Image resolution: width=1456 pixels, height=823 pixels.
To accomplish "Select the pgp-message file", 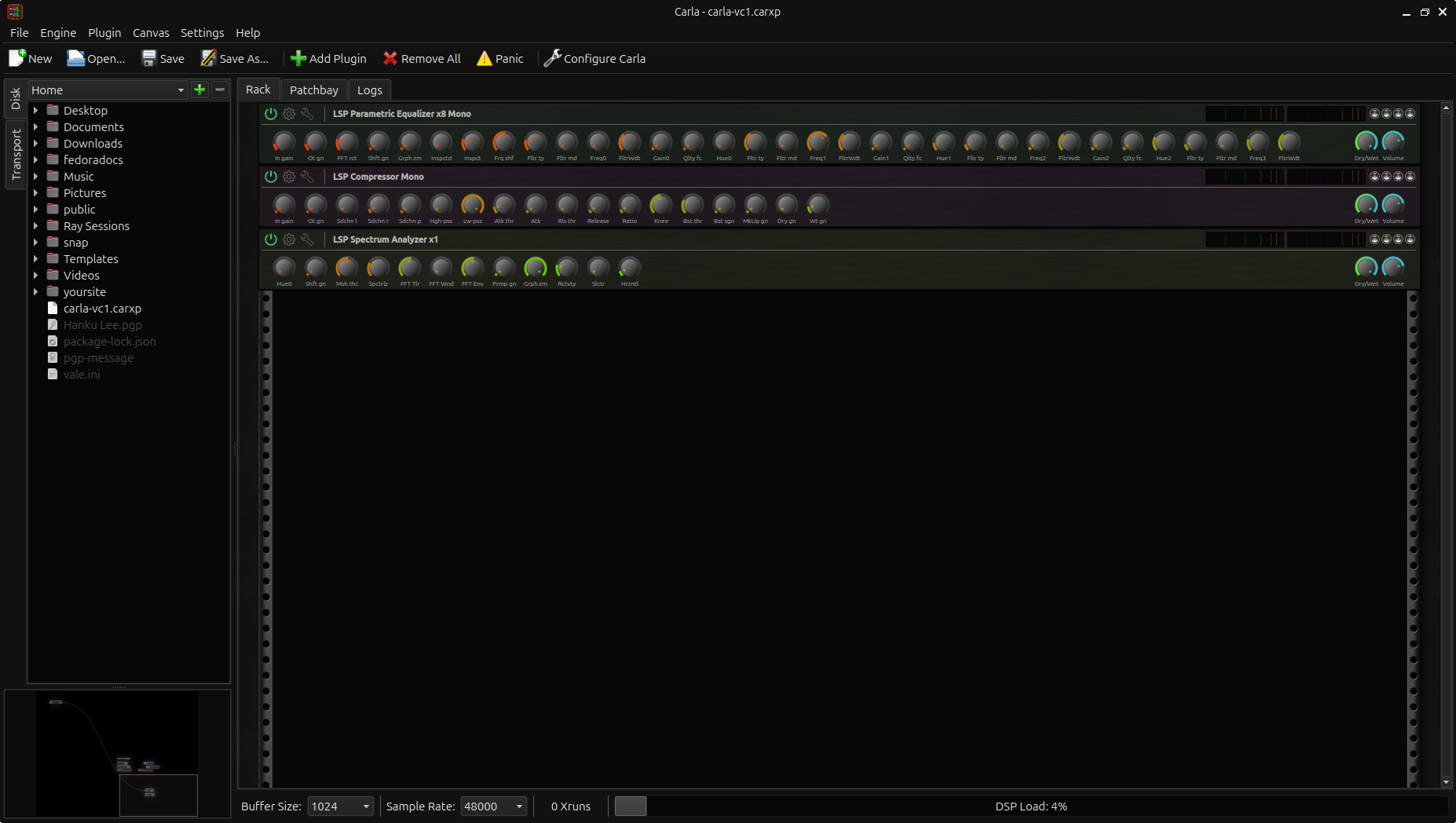I will coord(98,358).
